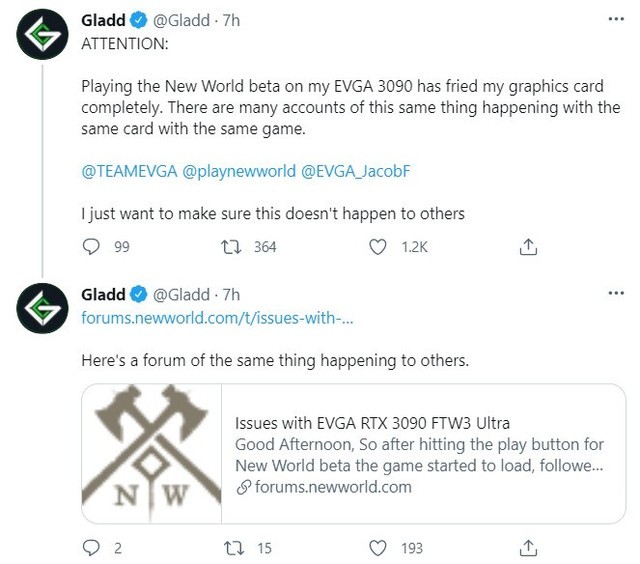This screenshot has height=564, width=640.
Task: Share the first tweet via share icon
Action: click(528, 247)
